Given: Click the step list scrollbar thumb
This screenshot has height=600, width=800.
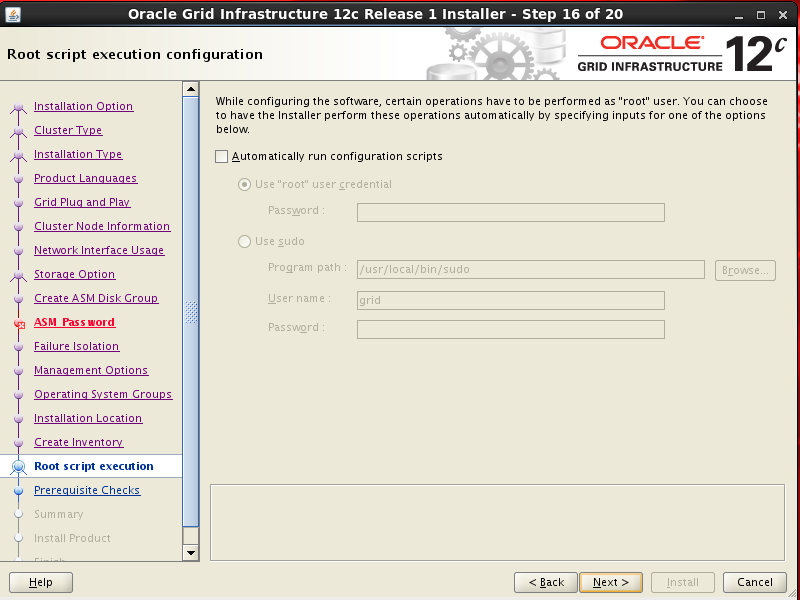Looking at the screenshot, I should [191, 312].
